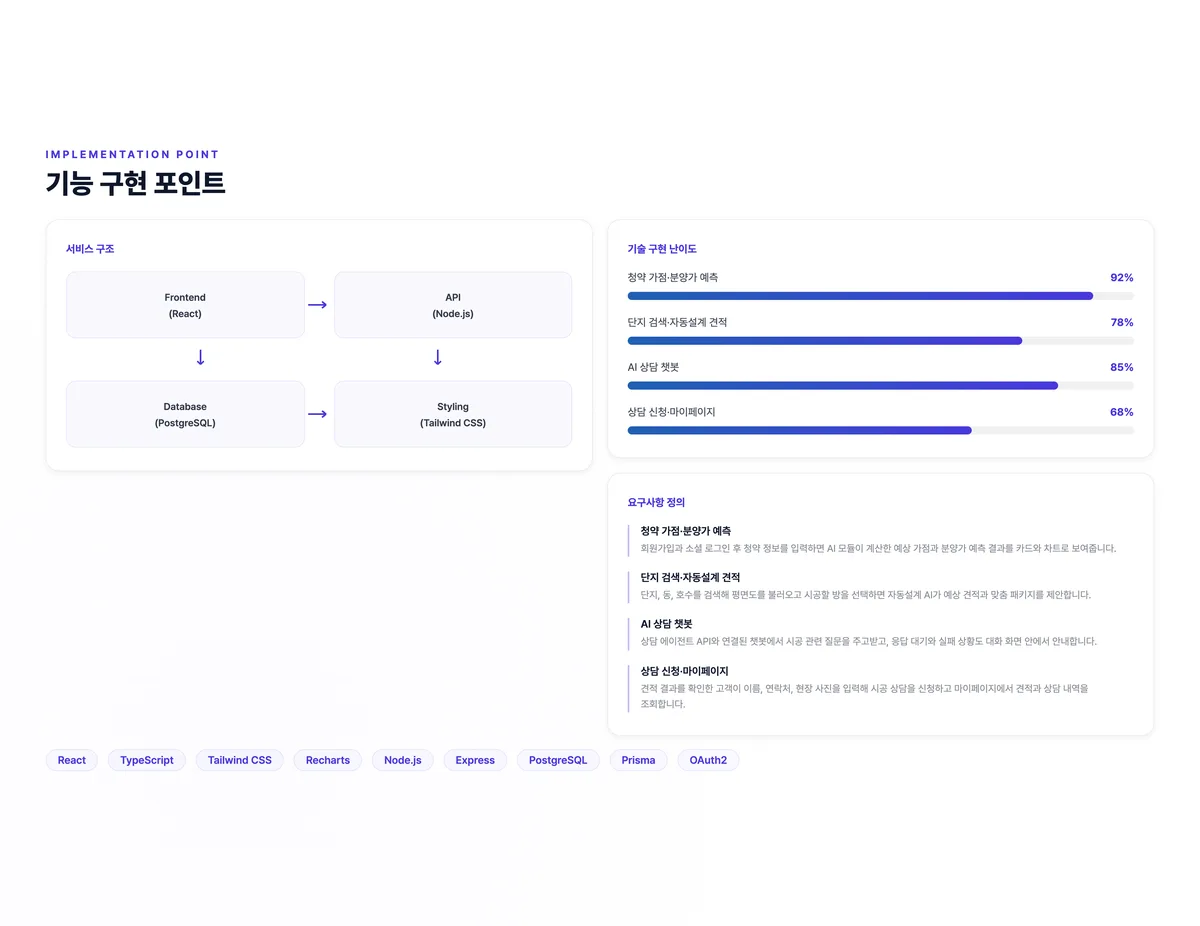Image resolution: width=1200 pixels, height=926 pixels.
Task: Click the 청약 가점·분양가 예측 requirement heading
Action: coord(686,531)
